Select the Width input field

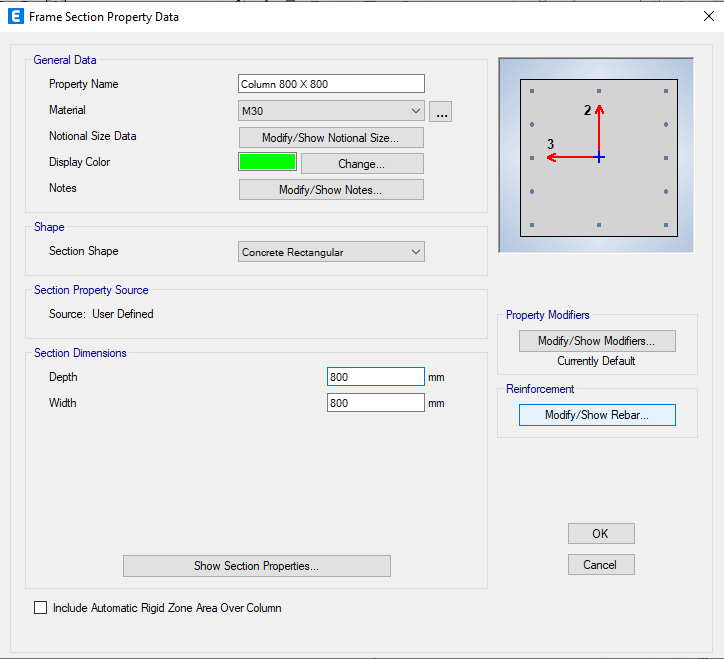click(x=375, y=403)
